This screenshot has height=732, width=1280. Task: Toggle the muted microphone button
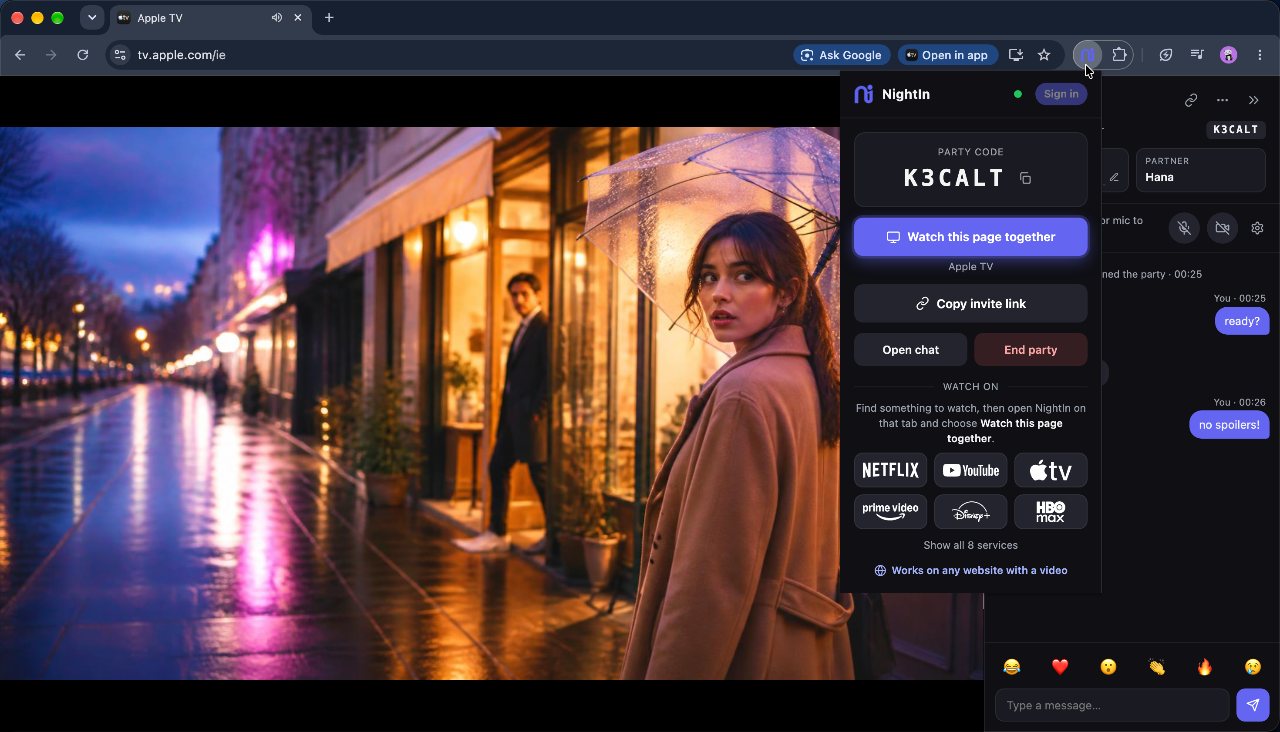click(x=1184, y=228)
